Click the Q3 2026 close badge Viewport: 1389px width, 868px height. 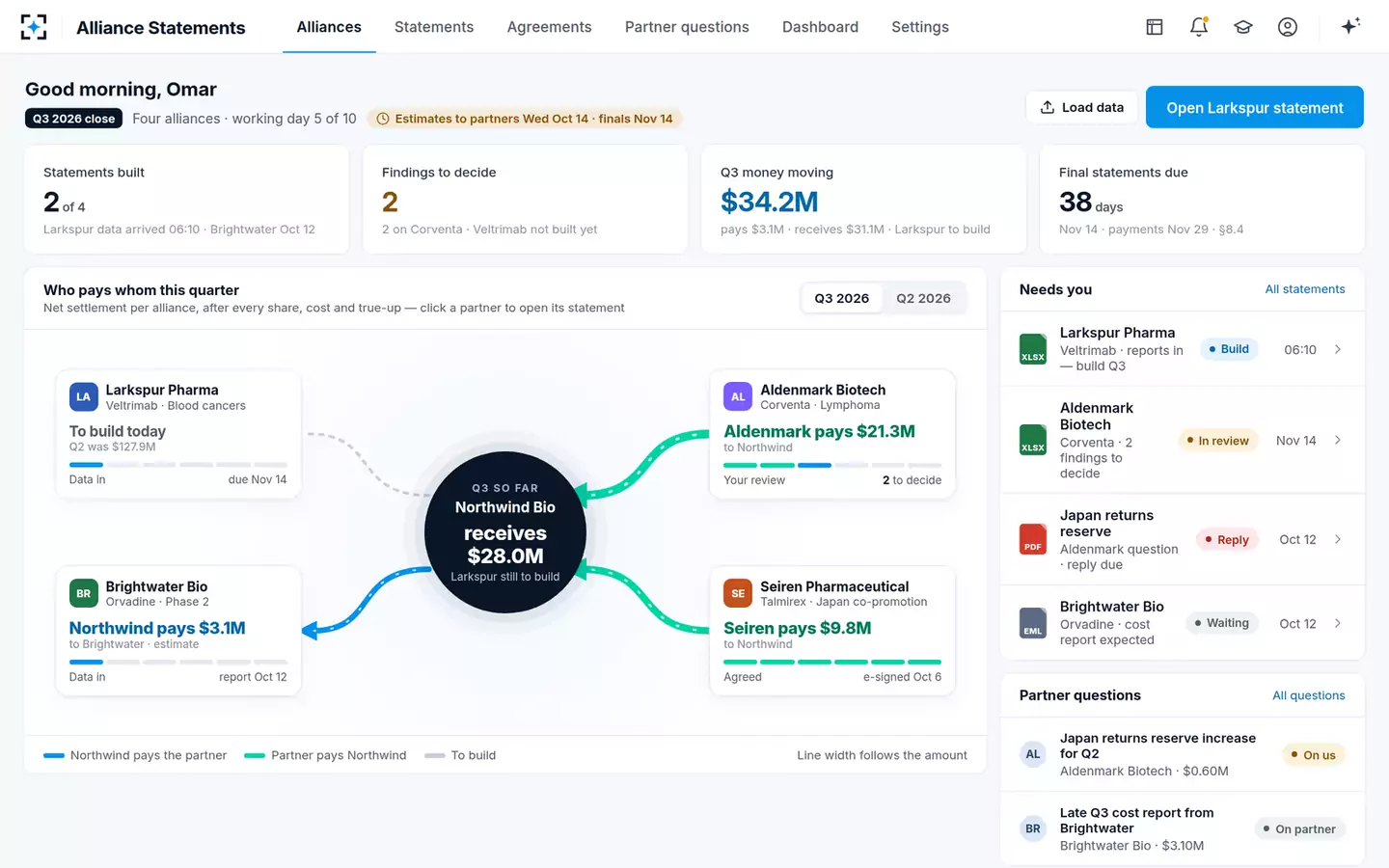pos(73,119)
